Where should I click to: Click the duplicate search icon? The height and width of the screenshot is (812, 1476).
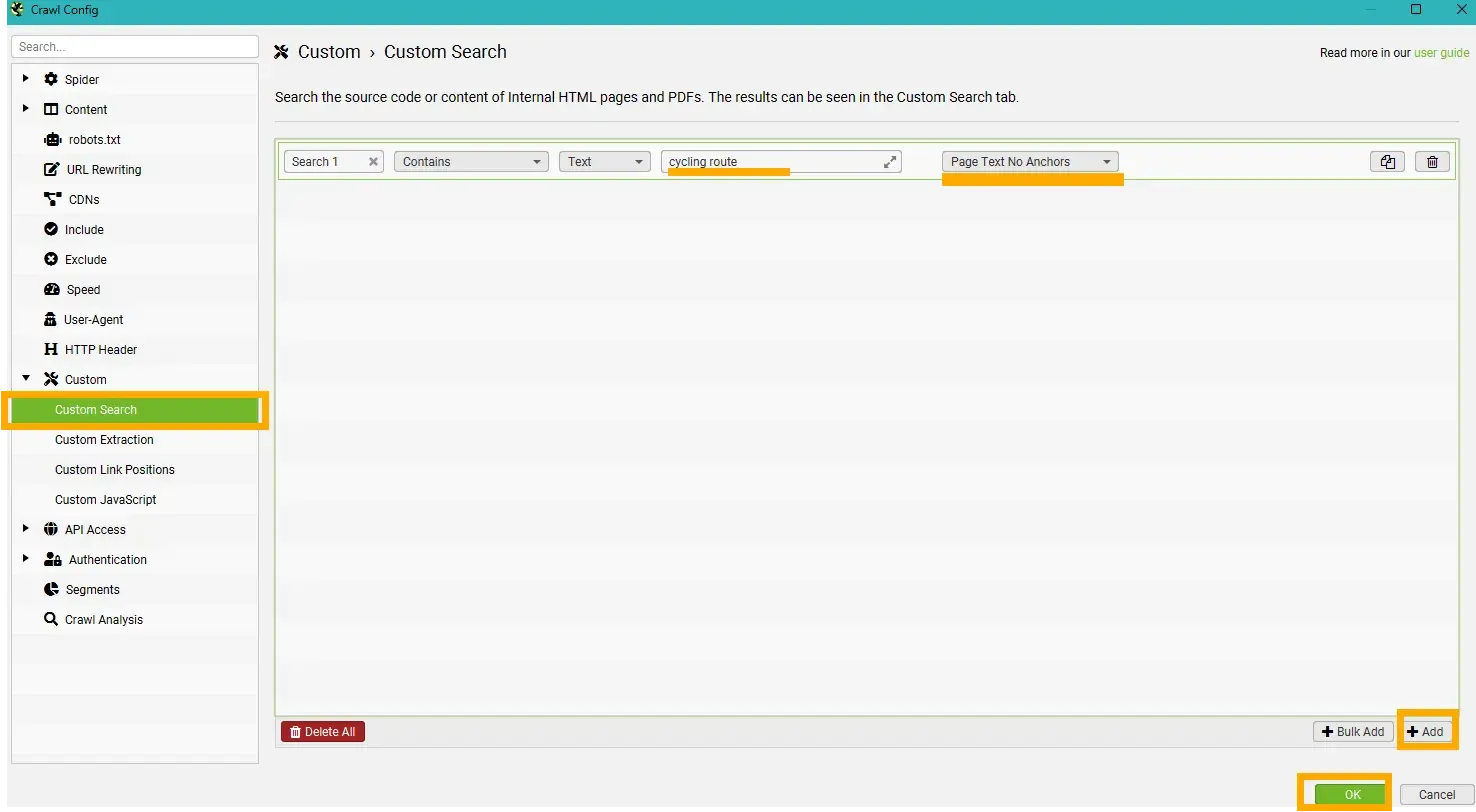pyautogui.click(x=1387, y=161)
